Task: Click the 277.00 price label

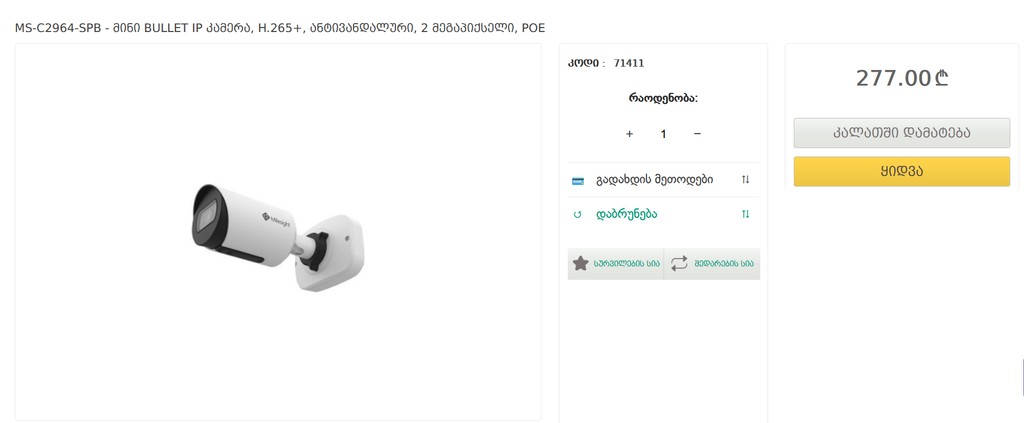Action: pyautogui.click(x=902, y=78)
